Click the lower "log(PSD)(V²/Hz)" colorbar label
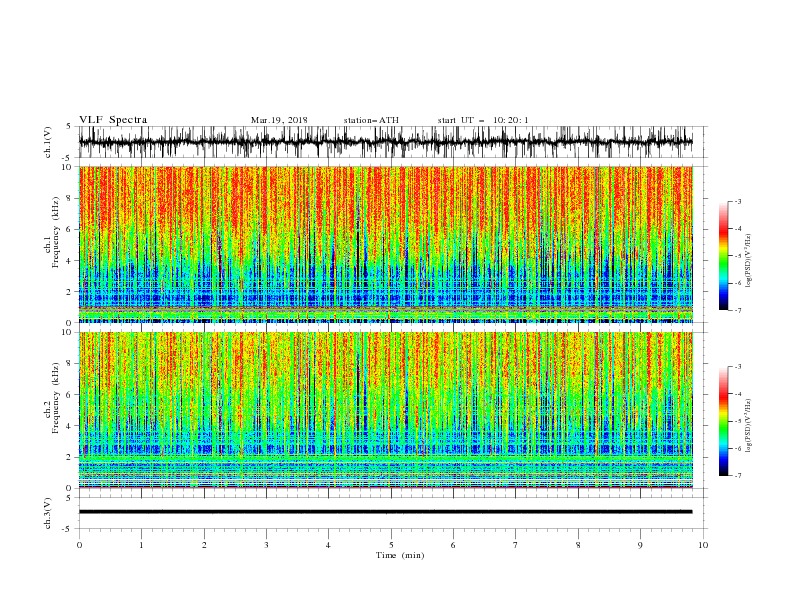792x612 pixels. tap(749, 426)
